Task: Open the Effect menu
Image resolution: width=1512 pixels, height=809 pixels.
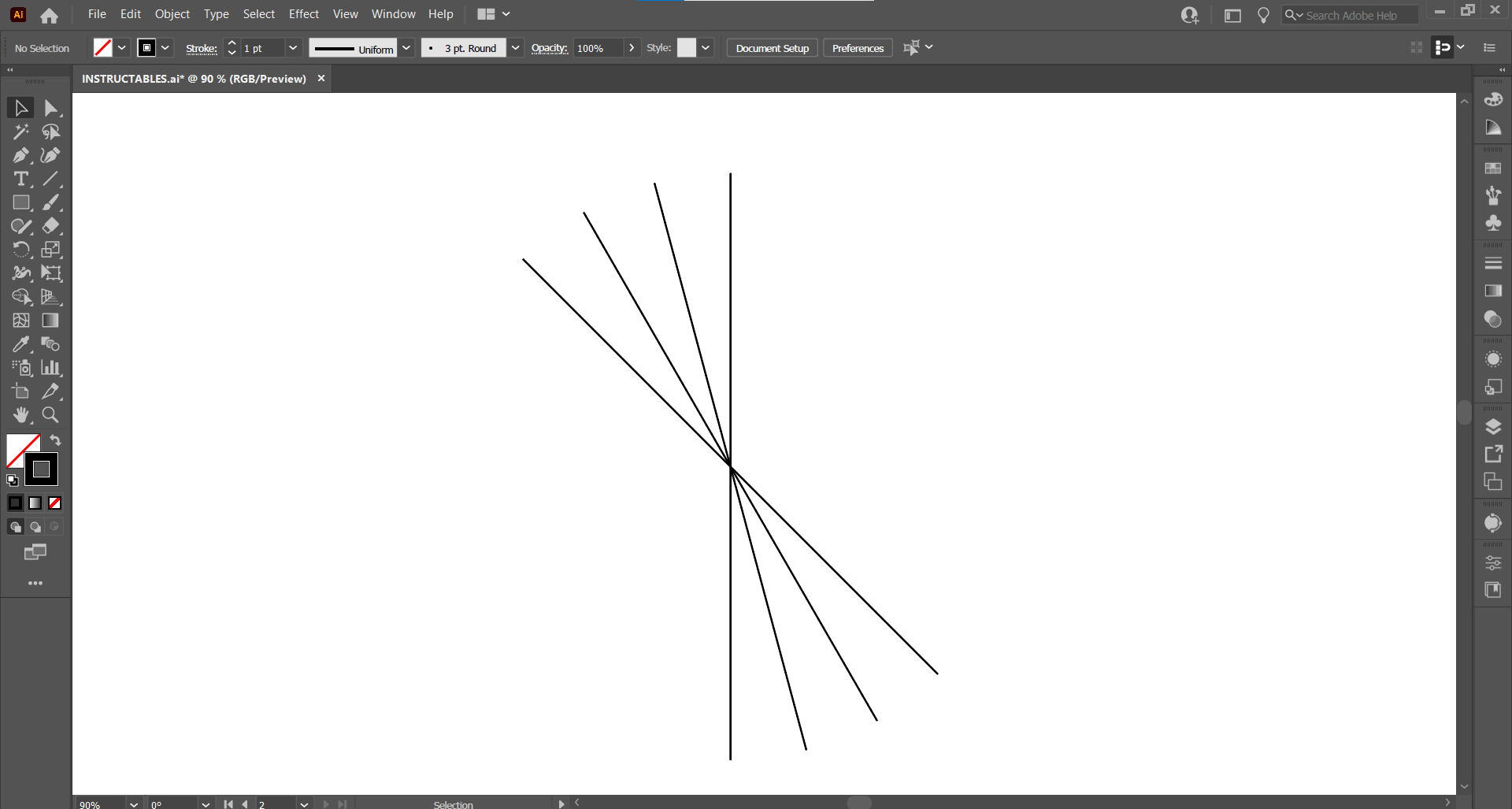Action: pyautogui.click(x=304, y=14)
